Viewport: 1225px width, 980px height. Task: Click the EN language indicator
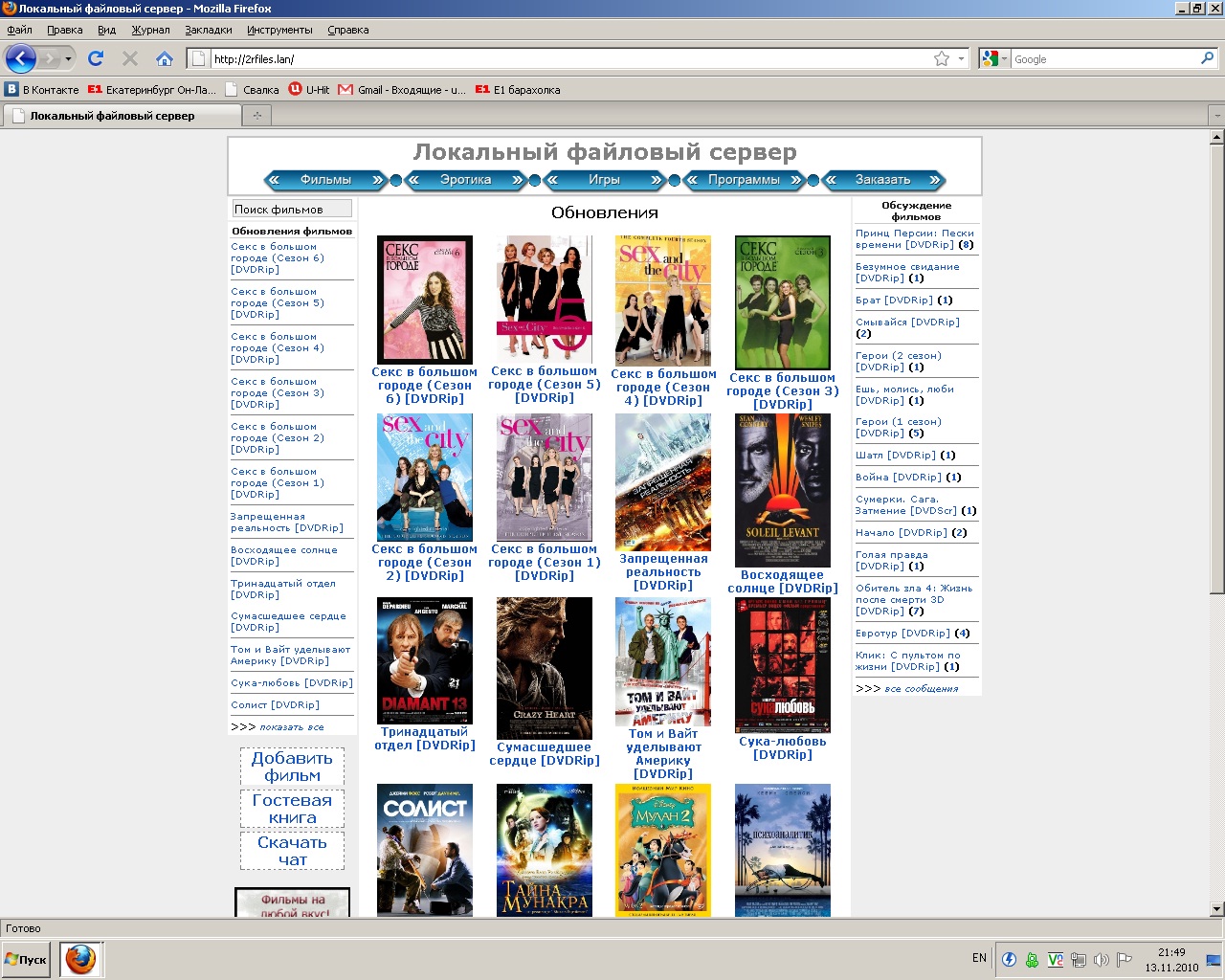(979, 958)
